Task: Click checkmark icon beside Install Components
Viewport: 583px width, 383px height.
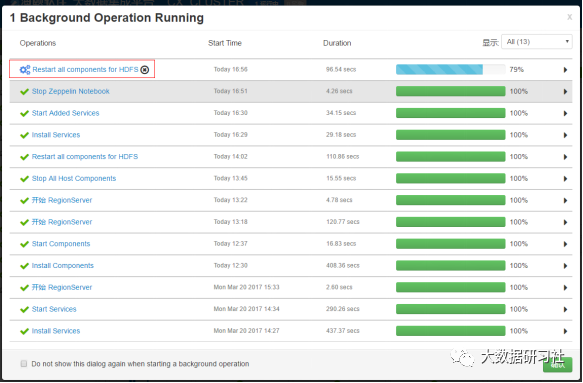Action: [x=25, y=266]
